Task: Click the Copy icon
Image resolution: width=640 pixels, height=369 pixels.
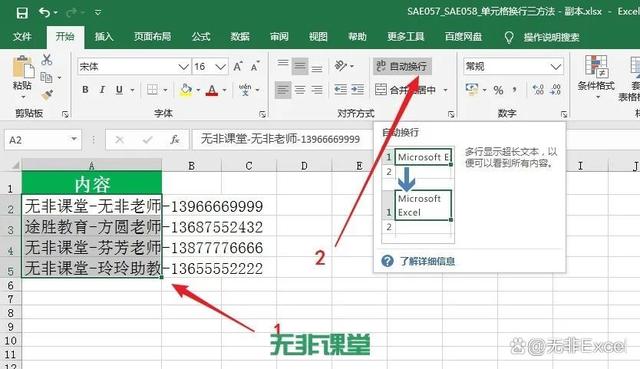Action: pos(46,77)
